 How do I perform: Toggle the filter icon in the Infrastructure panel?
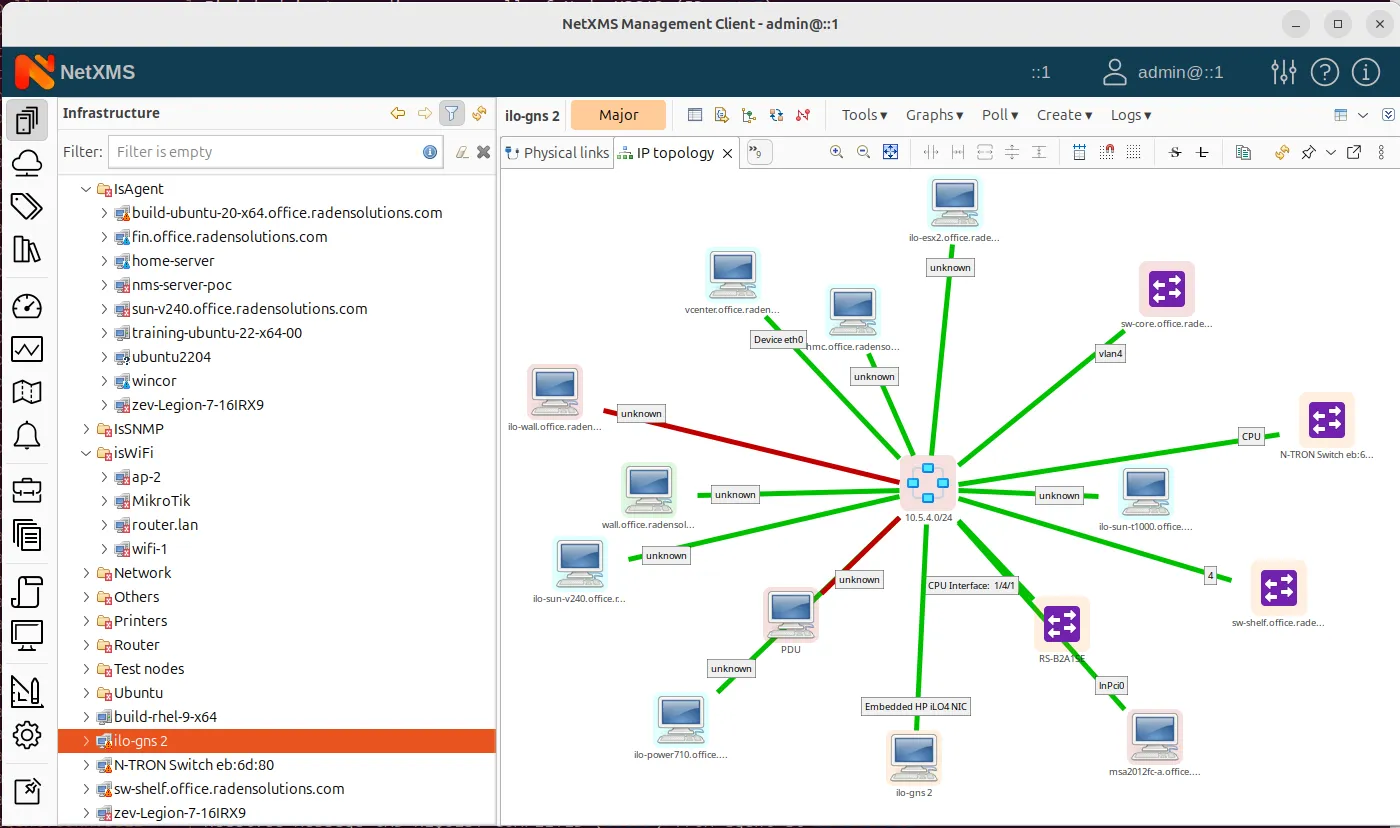[451, 114]
